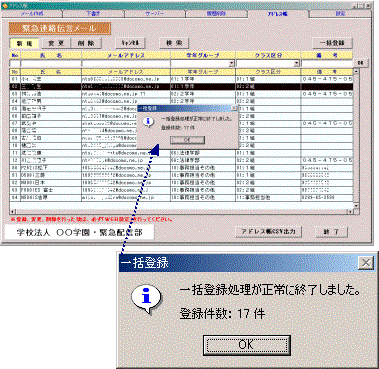This screenshot has height=369, width=379.
Task: Open the 下書き tab
Action: 93,14
